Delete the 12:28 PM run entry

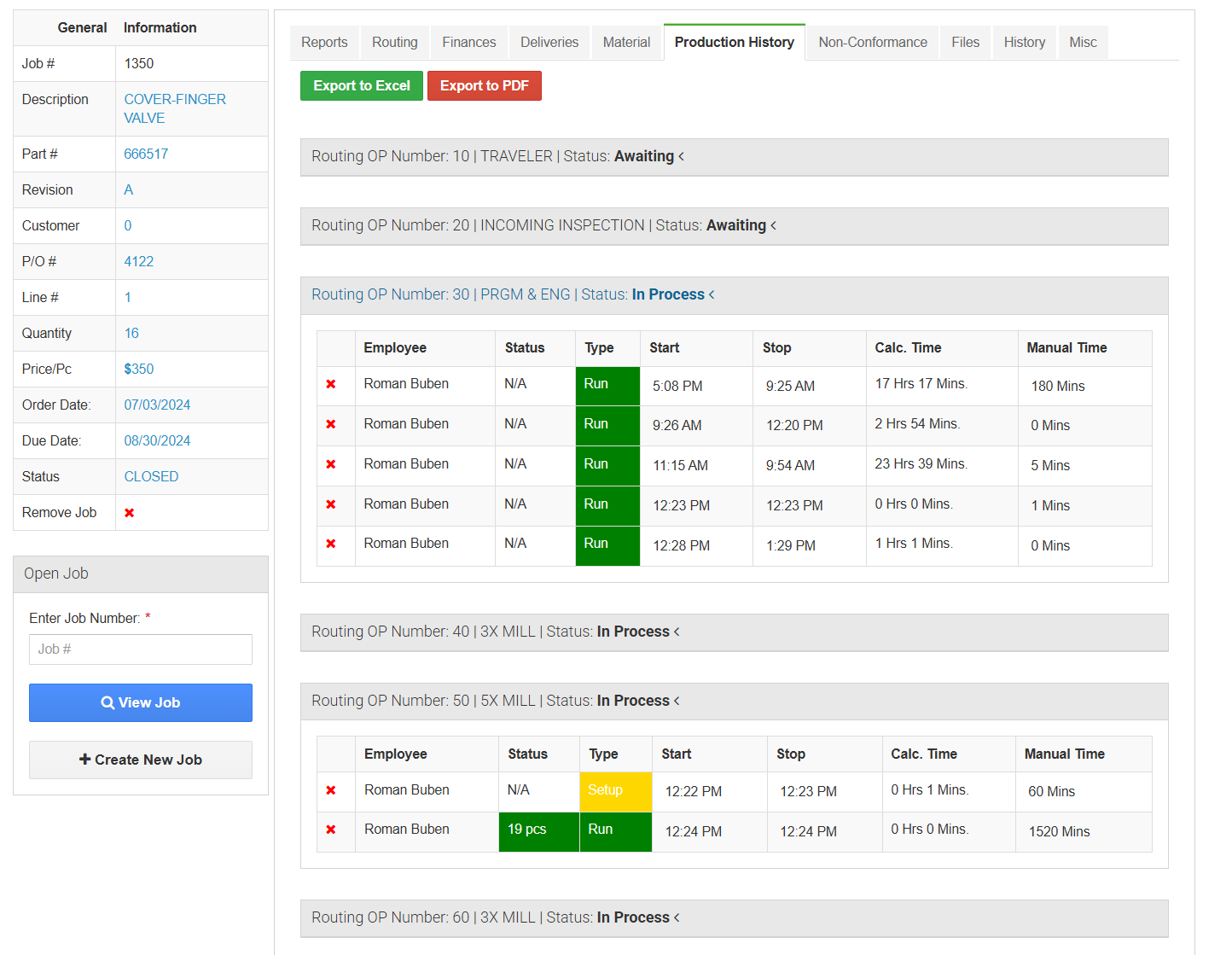click(x=331, y=544)
